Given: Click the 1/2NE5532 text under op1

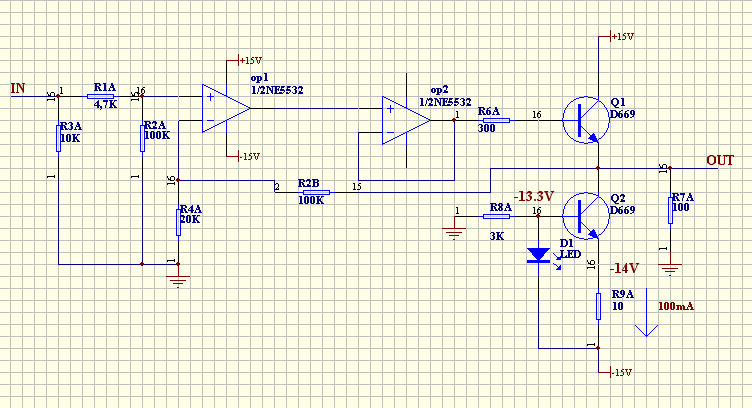Looking at the screenshot, I should 277,90.
